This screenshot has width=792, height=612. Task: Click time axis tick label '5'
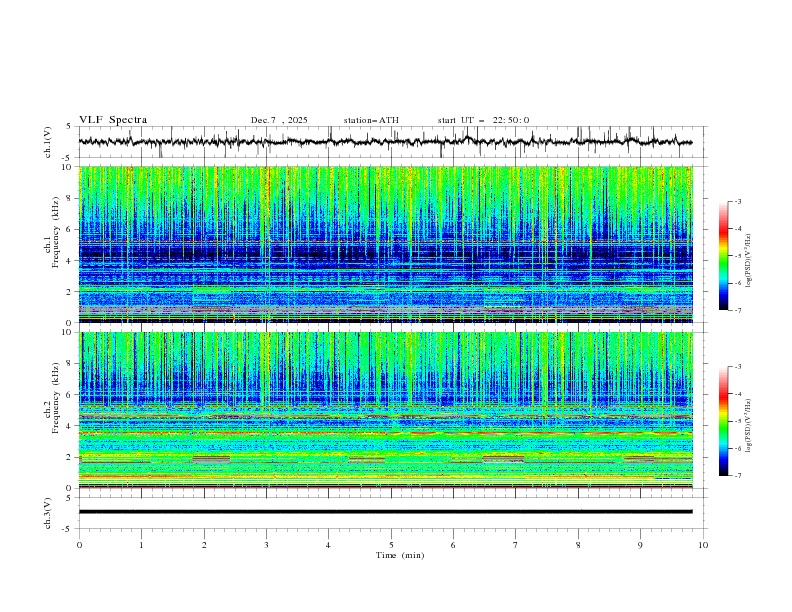pos(391,545)
